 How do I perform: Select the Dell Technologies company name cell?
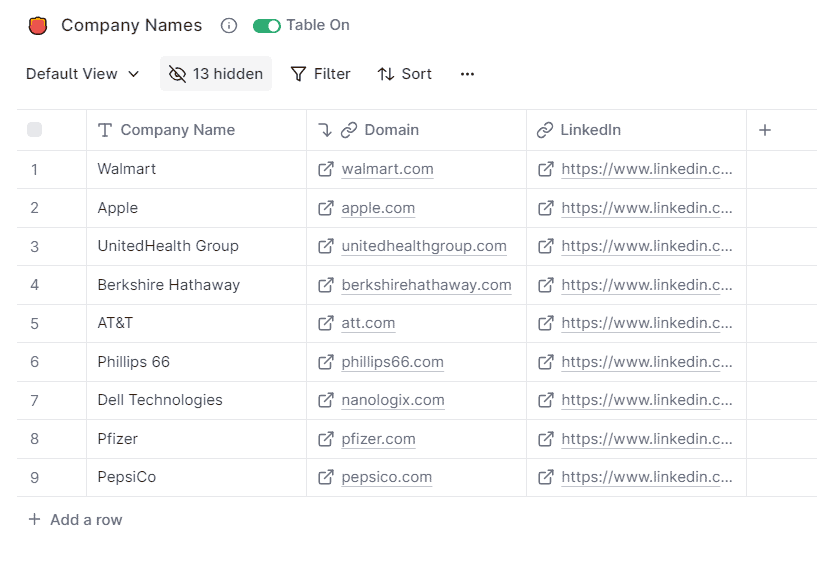coord(160,400)
